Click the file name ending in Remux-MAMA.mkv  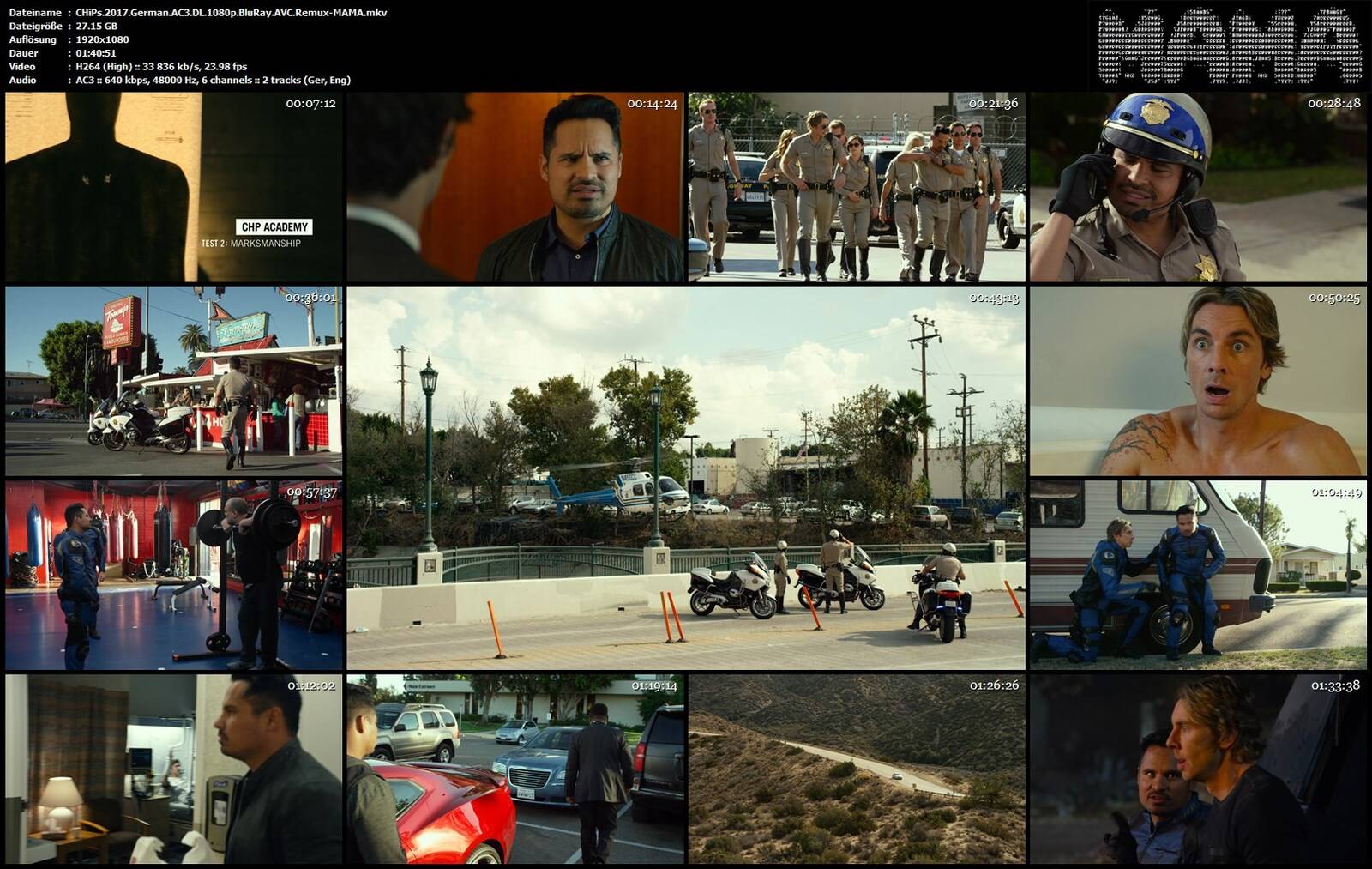(x=232, y=13)
